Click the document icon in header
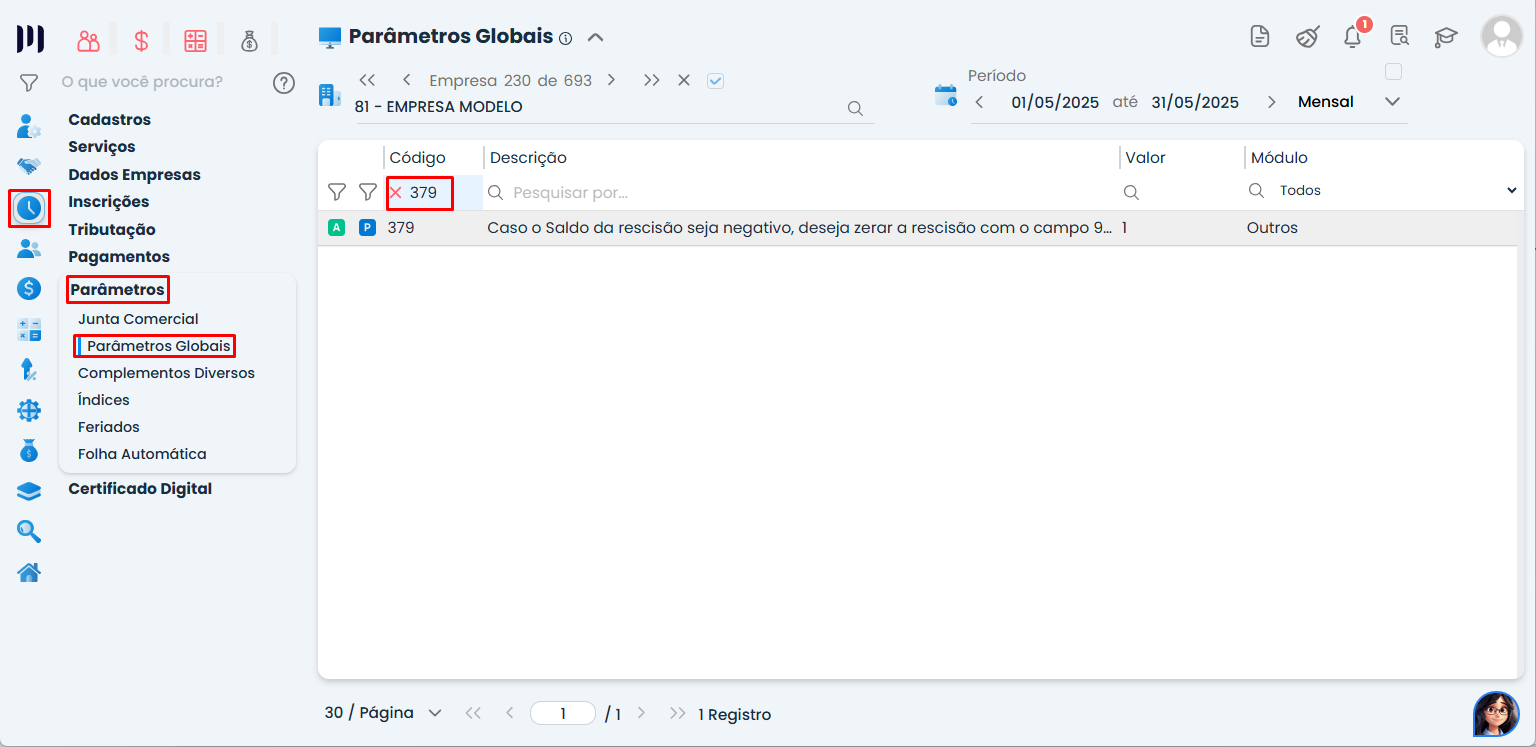Viewport: 1536px width, 747px height. pyautogui.click(x=1260, y=38)
